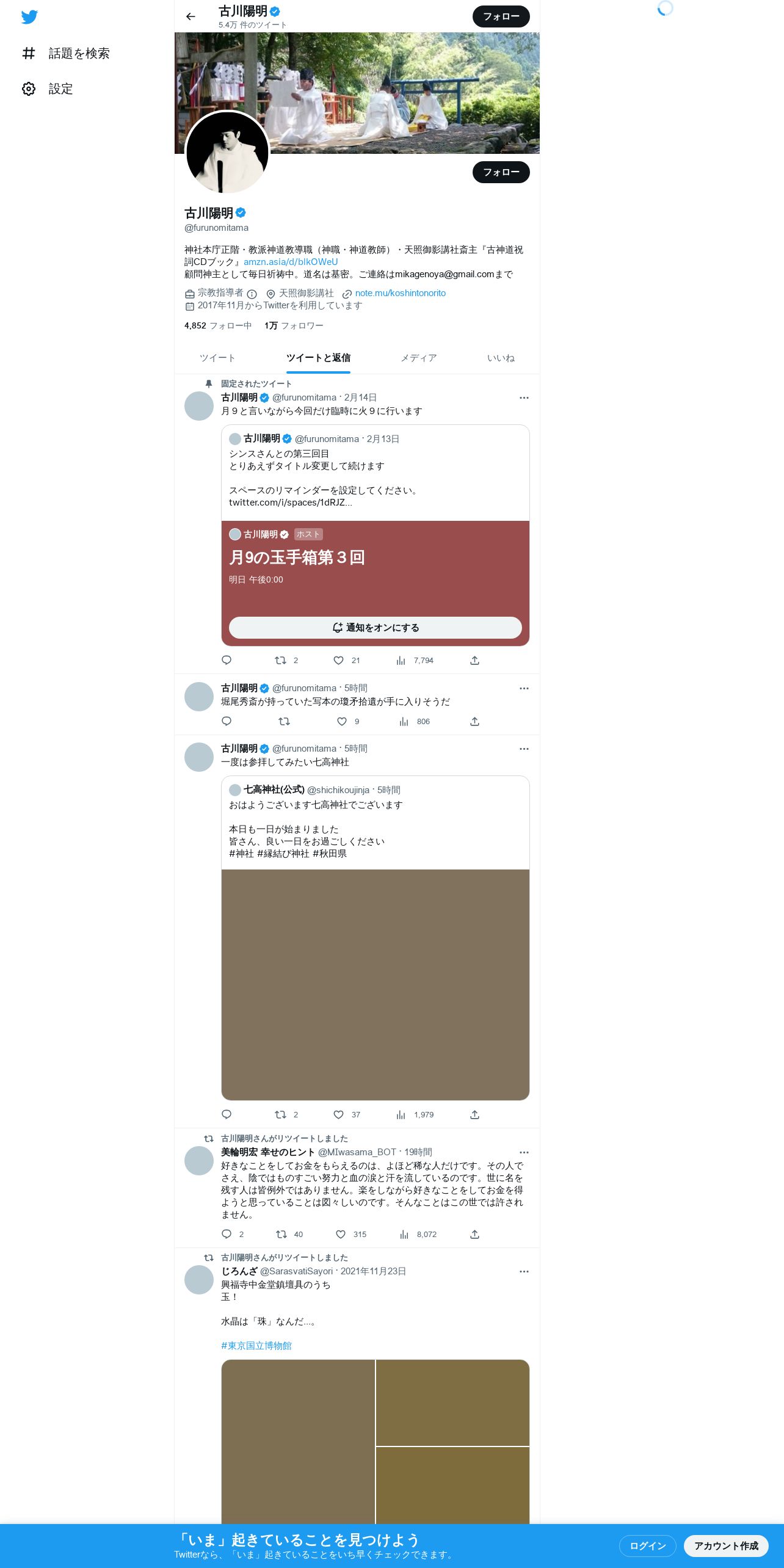This screenshot has width=784, height=1568.
Task: Click the info icon next to 宗教指導者
Action: [252, 294]
